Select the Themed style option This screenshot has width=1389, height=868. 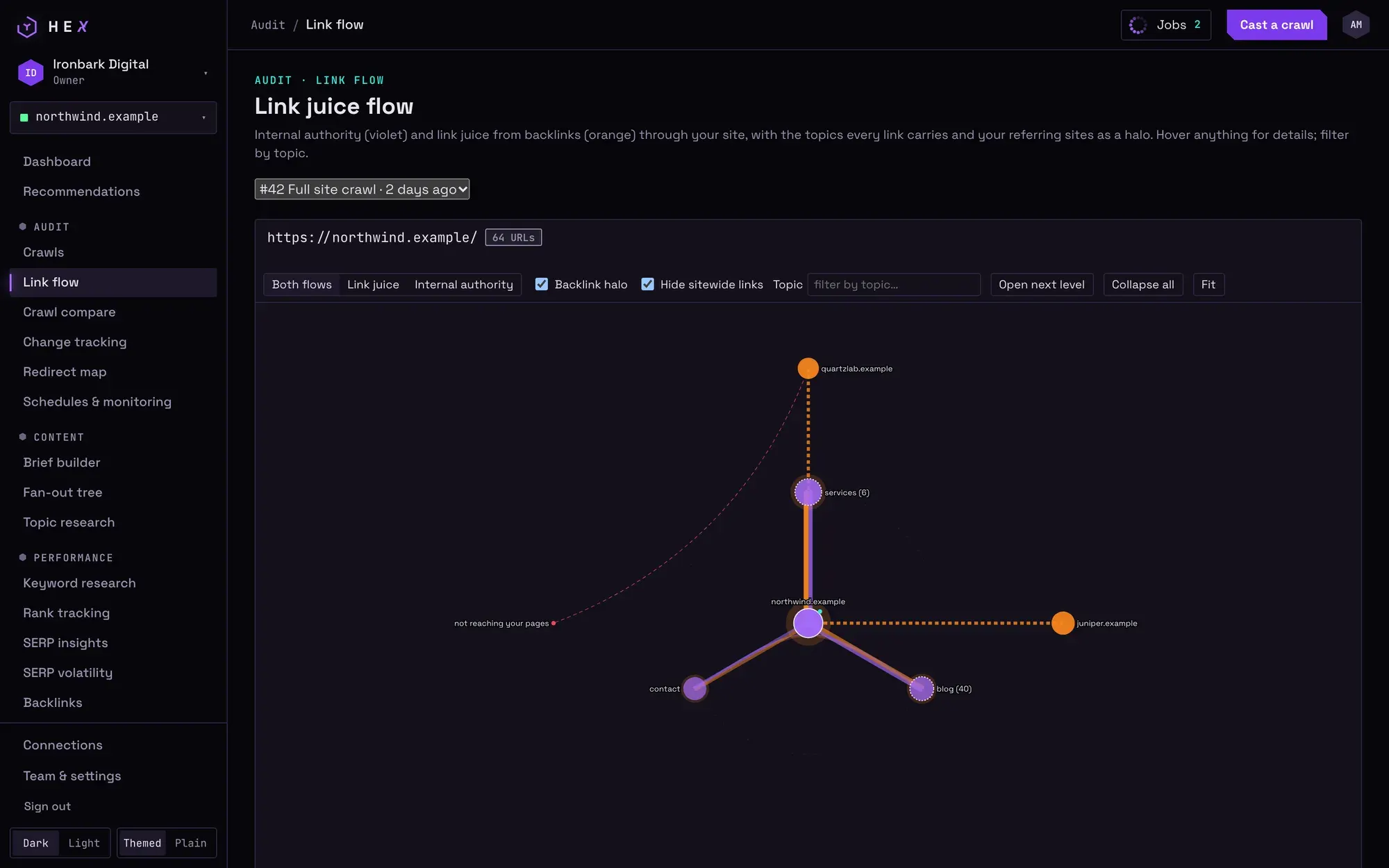(x=142, y=843)
